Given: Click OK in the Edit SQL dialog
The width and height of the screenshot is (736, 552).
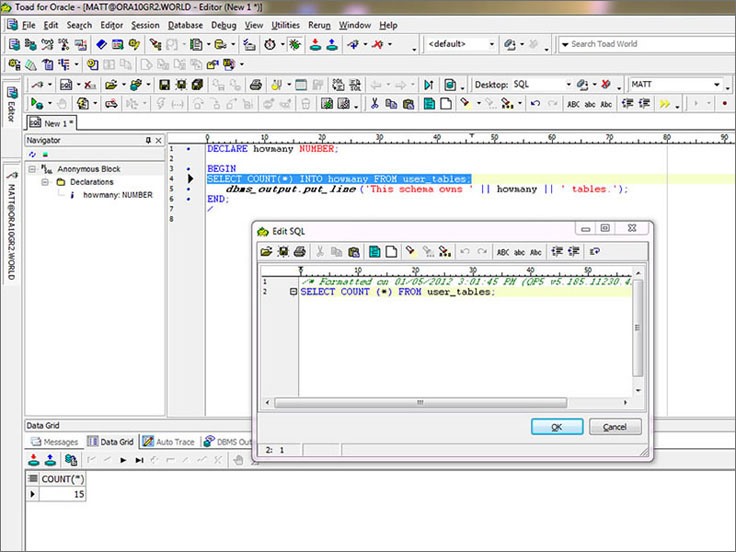Looking at the screenshot, I should 557,427.
